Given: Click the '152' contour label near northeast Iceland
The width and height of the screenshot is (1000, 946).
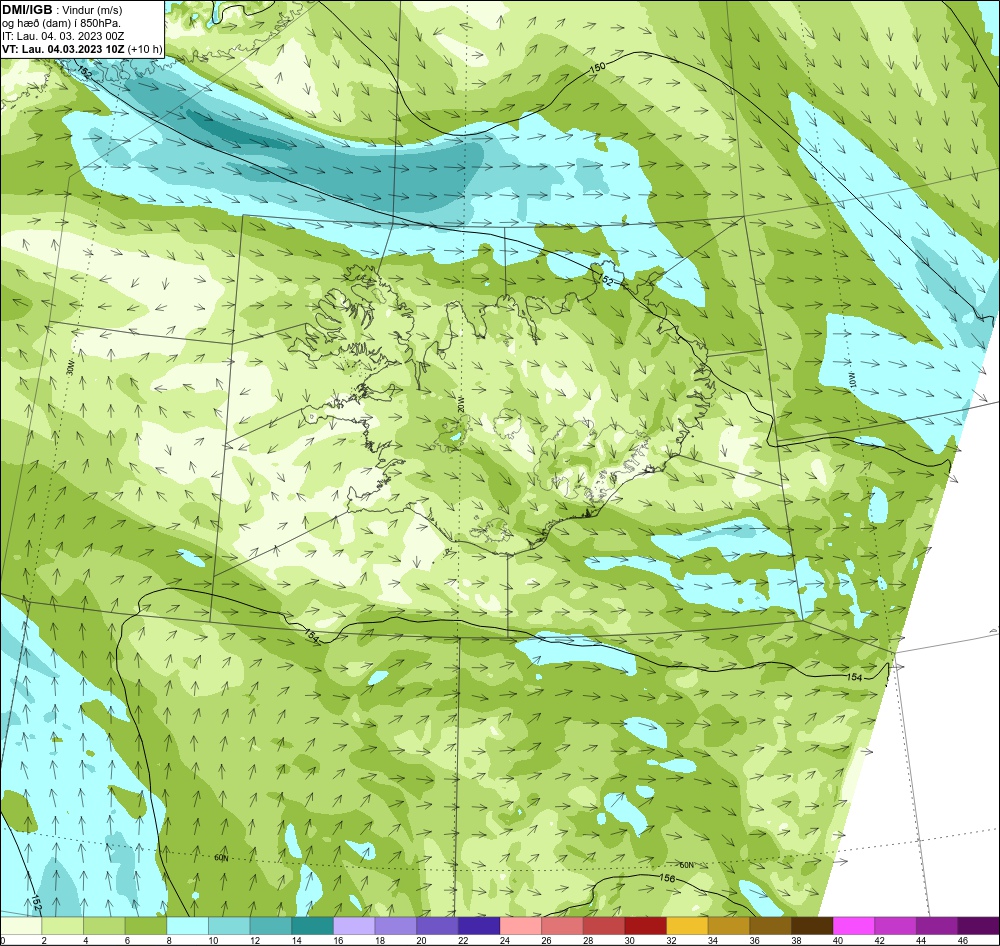Looking at the screenshot, I should 606,279.
